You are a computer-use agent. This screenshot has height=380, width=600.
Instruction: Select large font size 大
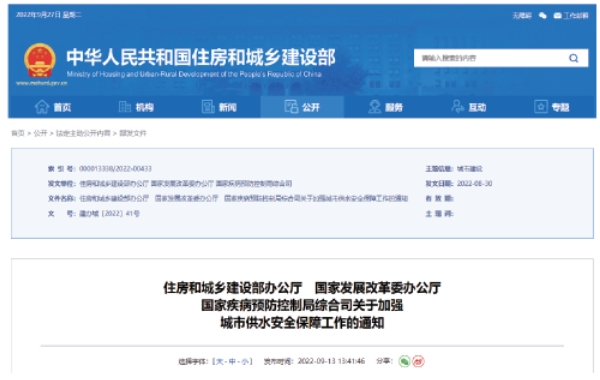coord(220,362)
